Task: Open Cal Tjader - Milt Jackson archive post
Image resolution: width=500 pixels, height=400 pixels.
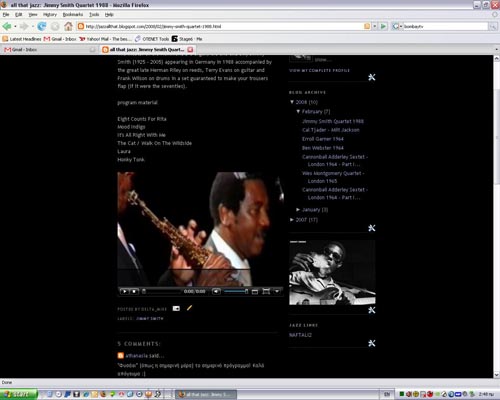Action: coord(331,130)
